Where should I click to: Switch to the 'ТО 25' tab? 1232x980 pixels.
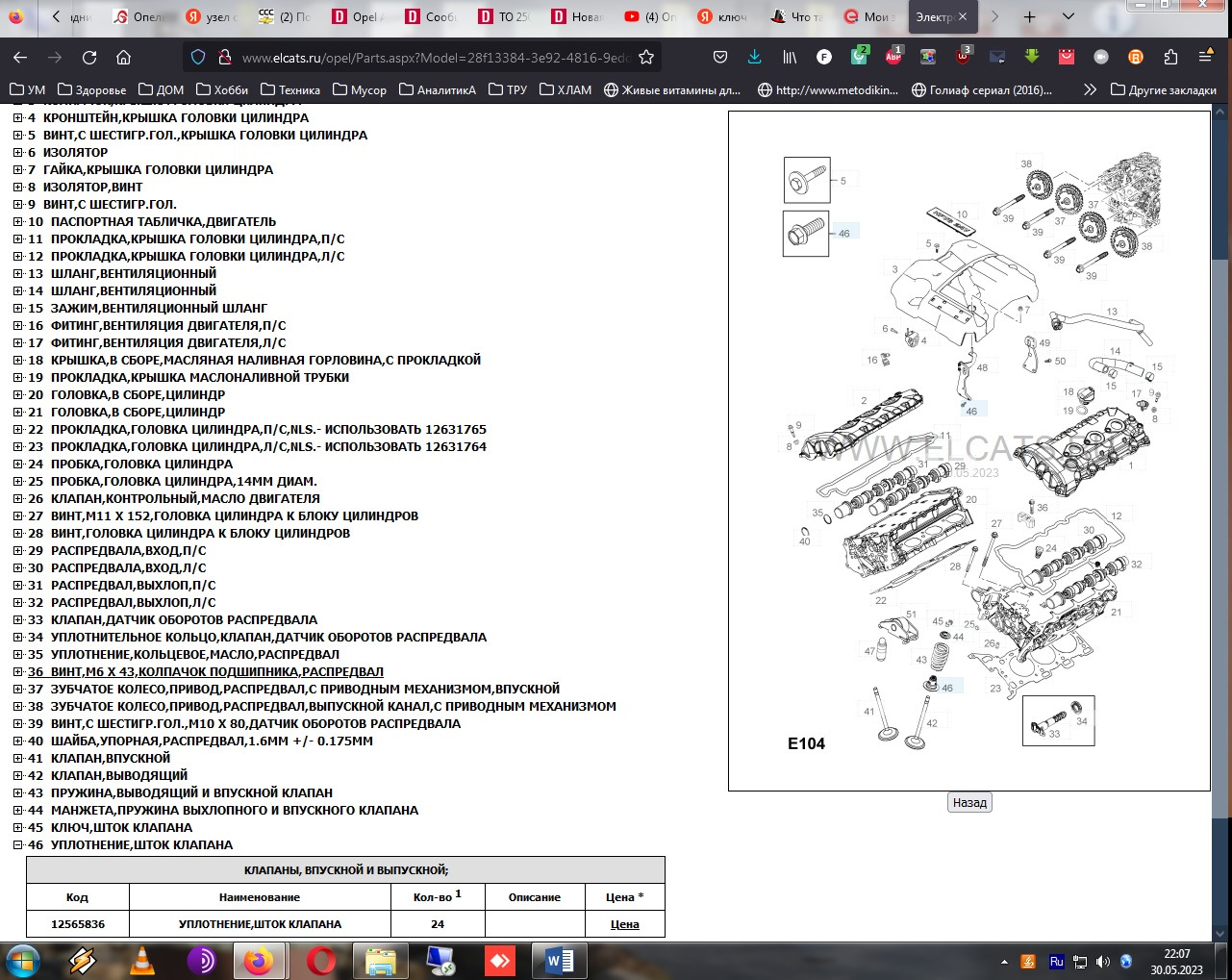click(505, 16)
